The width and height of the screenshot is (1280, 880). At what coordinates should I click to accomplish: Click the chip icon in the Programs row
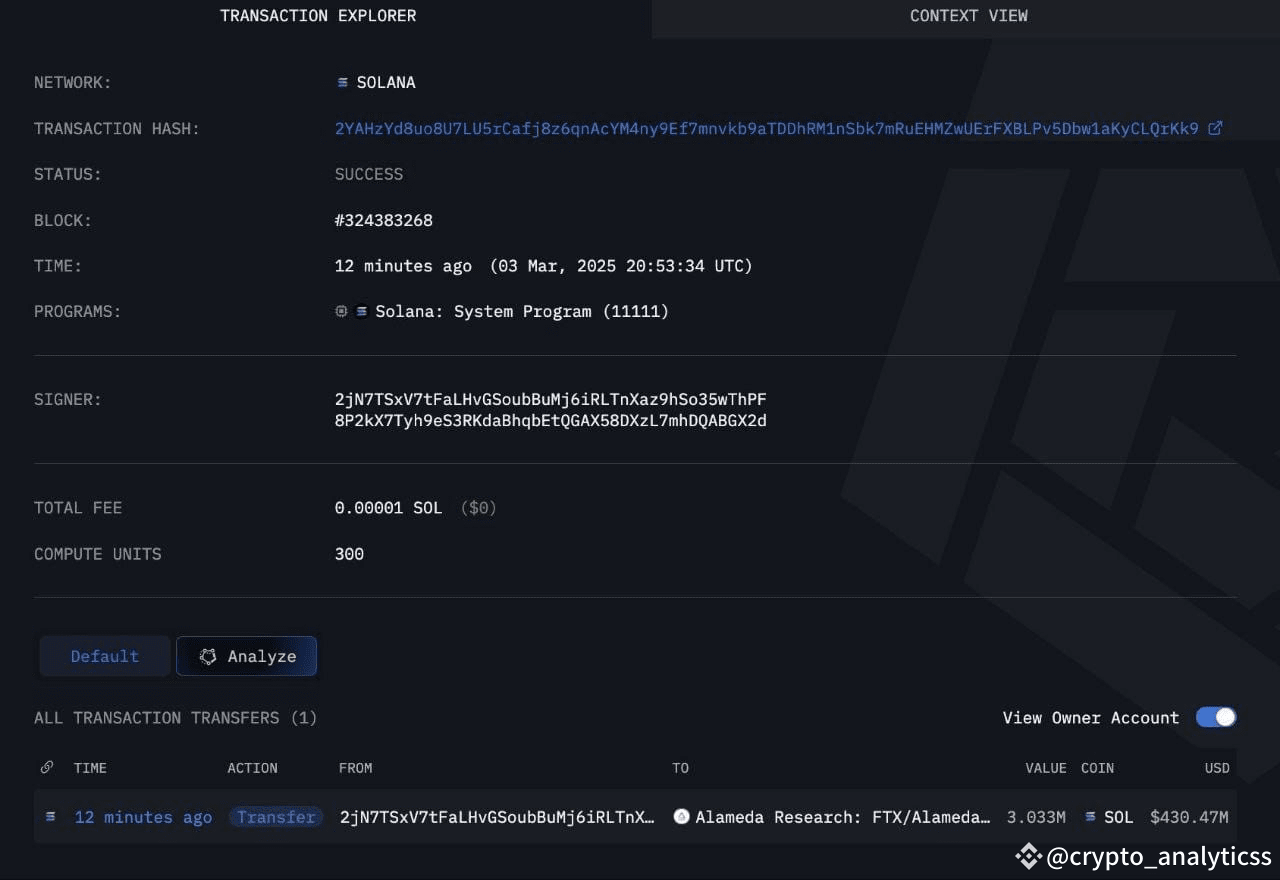[x=341, y=312]
